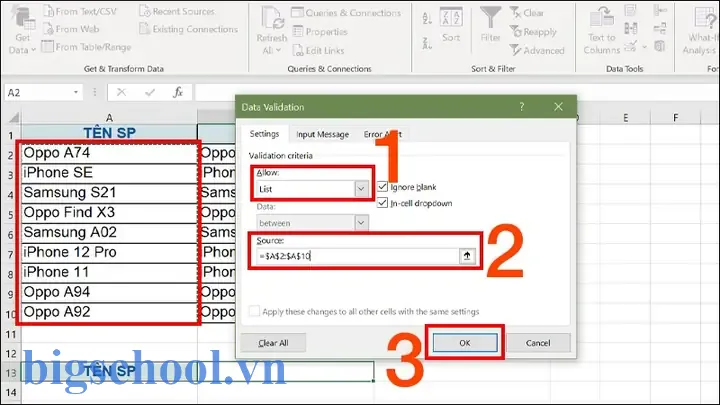
Task: Confirm entry with checkmark icon
Action: click(150, 93)
